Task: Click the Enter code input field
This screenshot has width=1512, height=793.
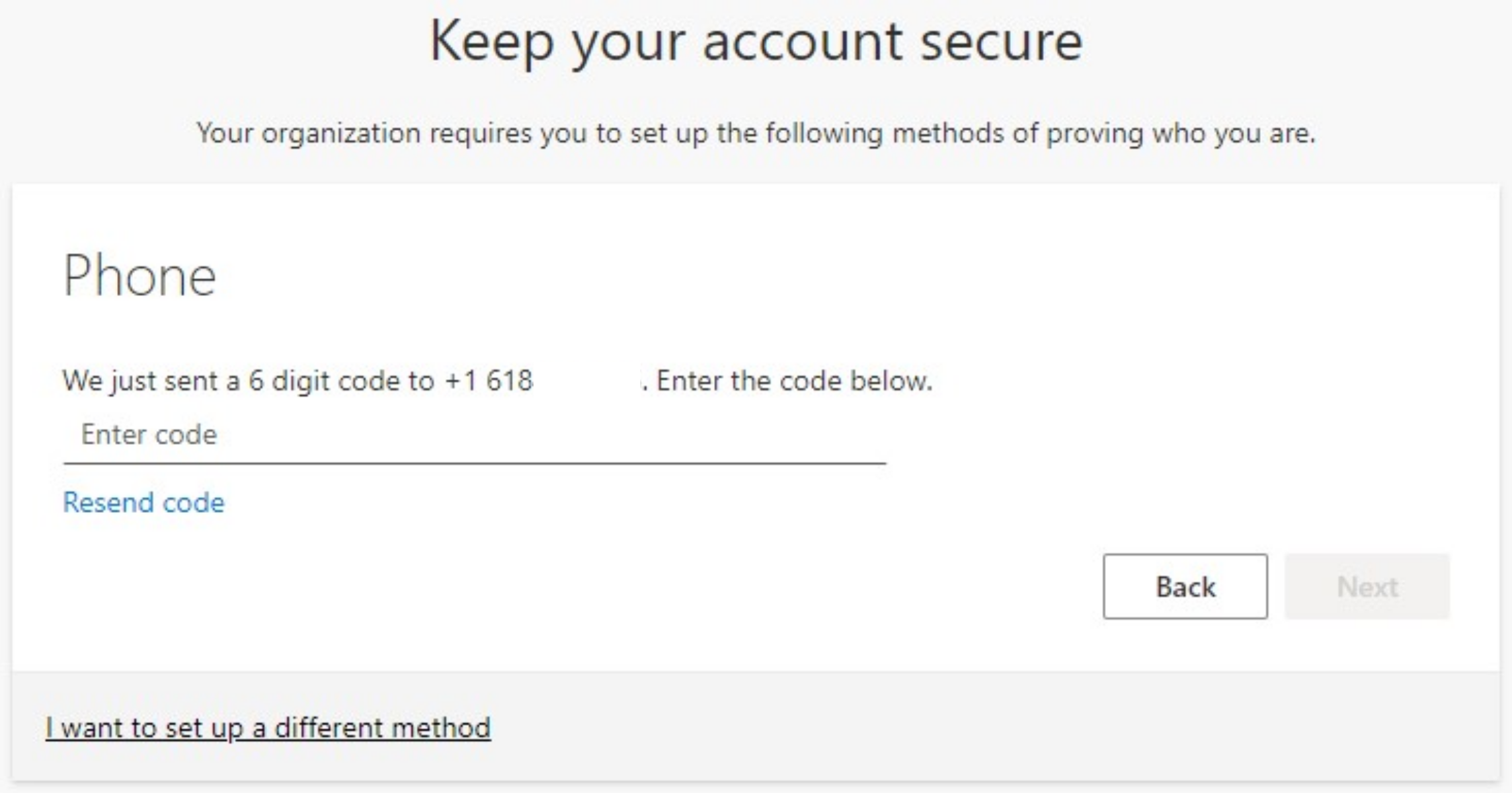Action: tap(473, 435)
